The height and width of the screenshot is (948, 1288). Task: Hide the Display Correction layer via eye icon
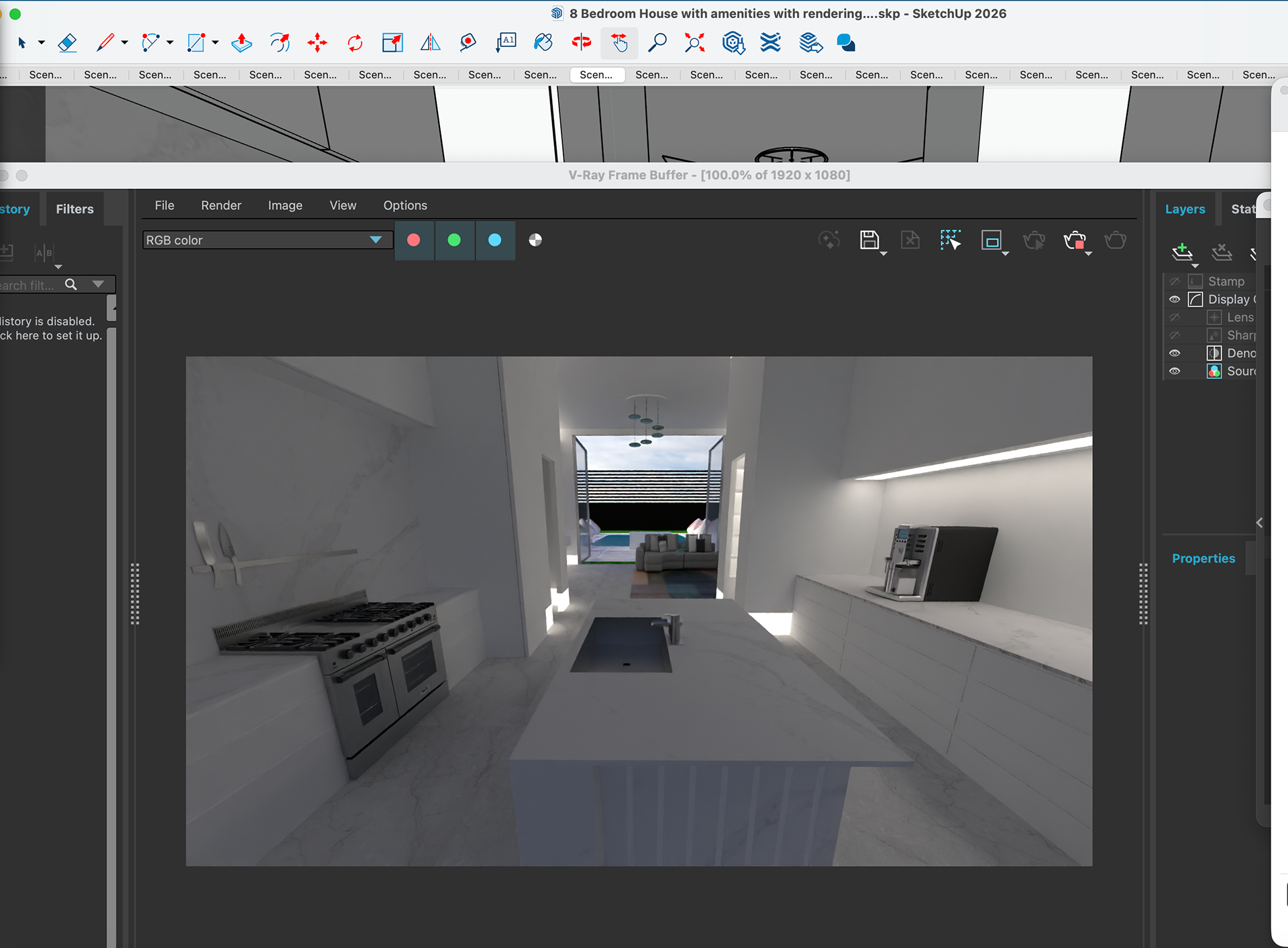click(x=1175, y=300)
